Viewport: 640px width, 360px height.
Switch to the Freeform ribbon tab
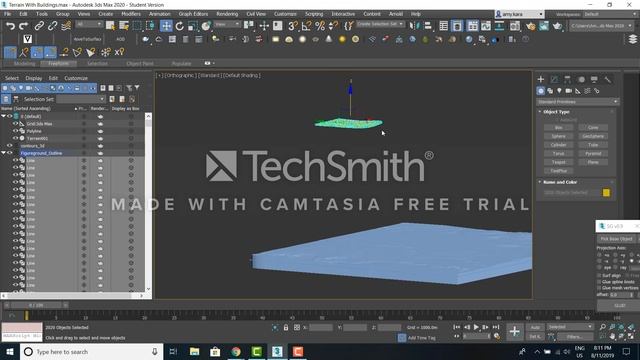click(x=58, y=64)
